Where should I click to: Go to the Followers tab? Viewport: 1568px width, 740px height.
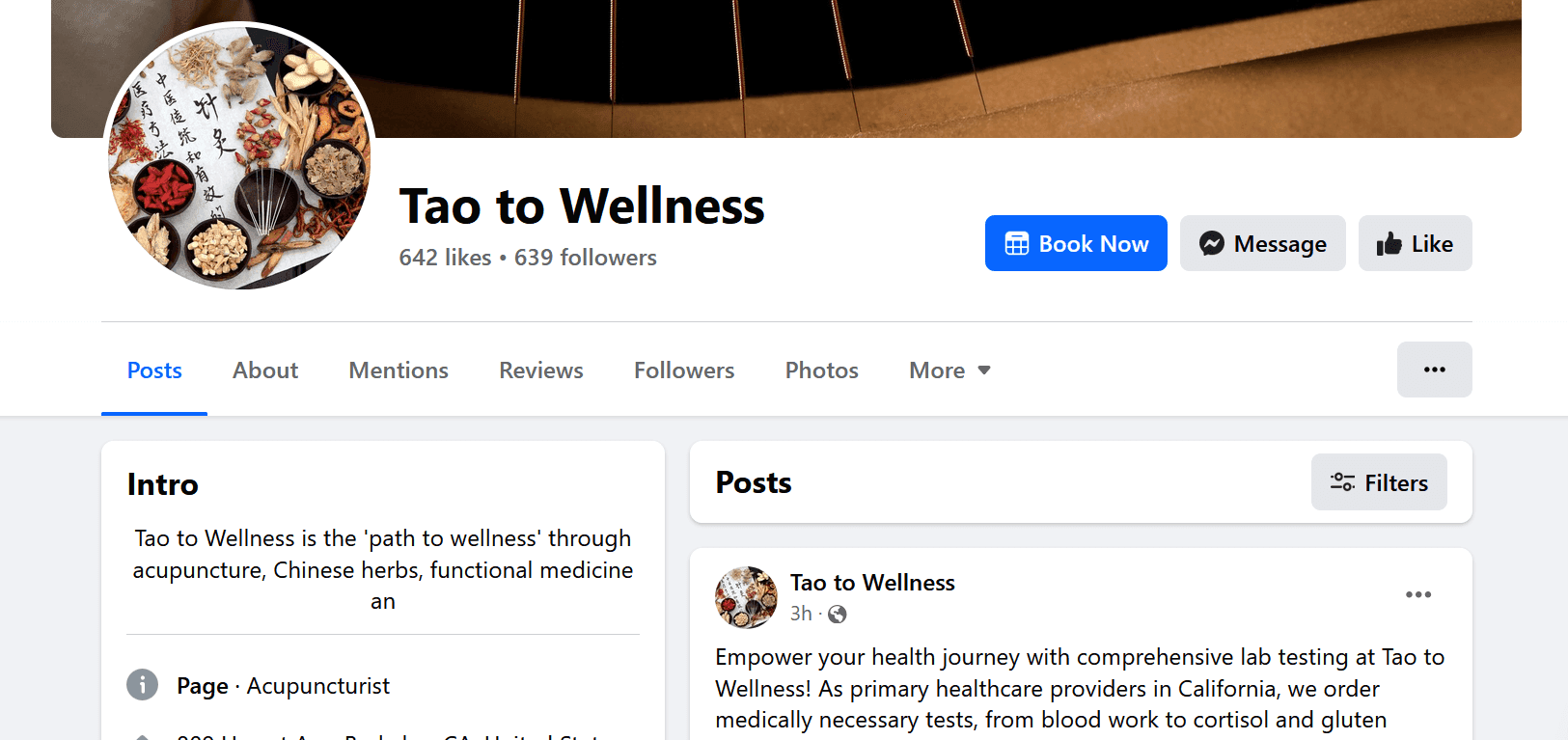click(684, 370)
